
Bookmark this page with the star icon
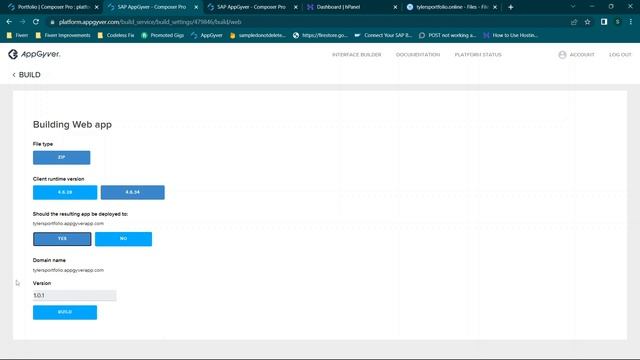pyautogui.click(x=587, y=22)
